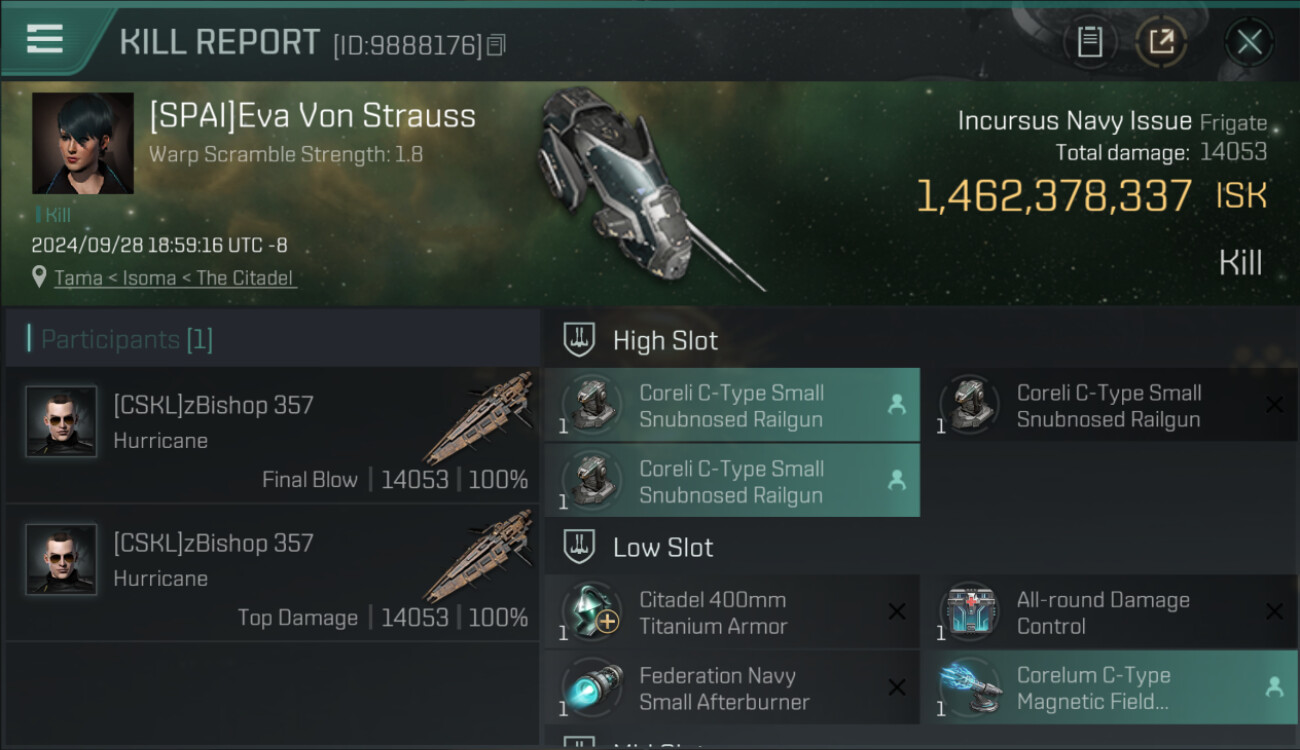Close the Kill Report window
The width and height of the screenshot is (1300, 750).
click(x=1249, y=42)
